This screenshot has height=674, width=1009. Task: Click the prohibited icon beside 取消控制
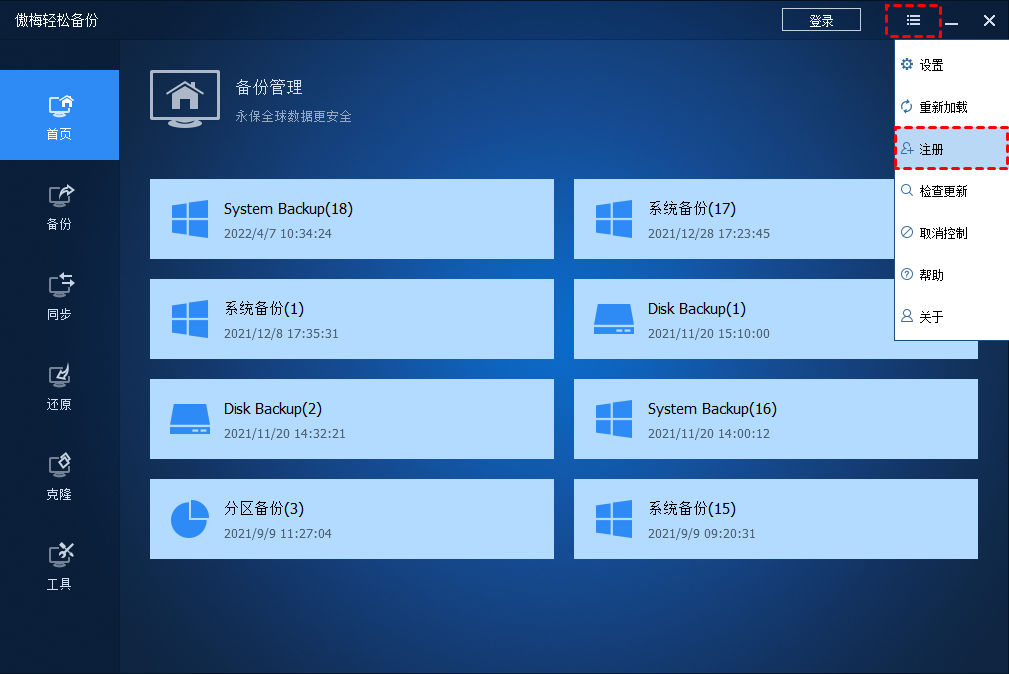907,232
